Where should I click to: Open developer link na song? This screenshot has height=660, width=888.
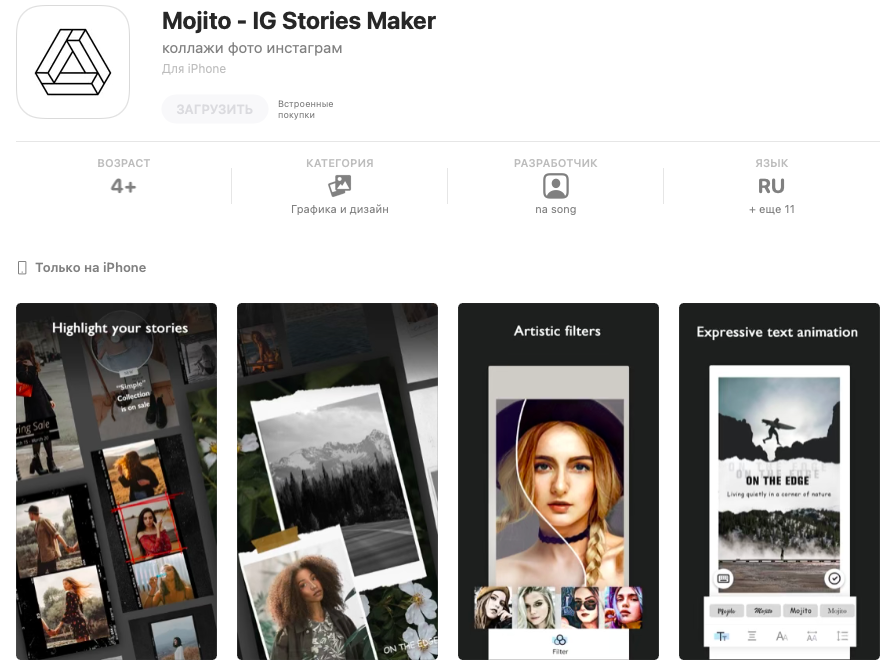[556, 209]
